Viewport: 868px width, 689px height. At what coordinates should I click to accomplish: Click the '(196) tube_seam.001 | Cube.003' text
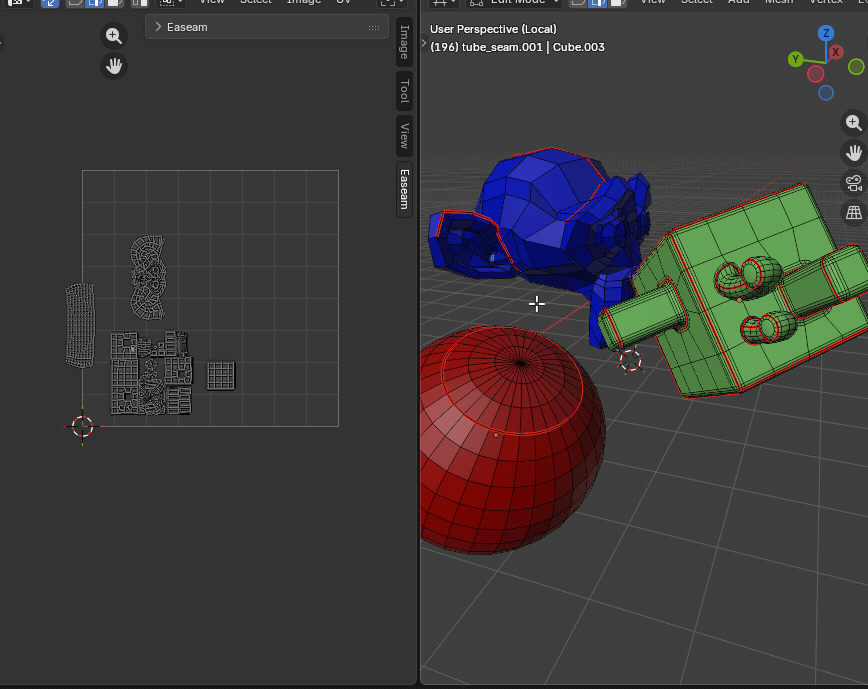(x=517, y=47)
